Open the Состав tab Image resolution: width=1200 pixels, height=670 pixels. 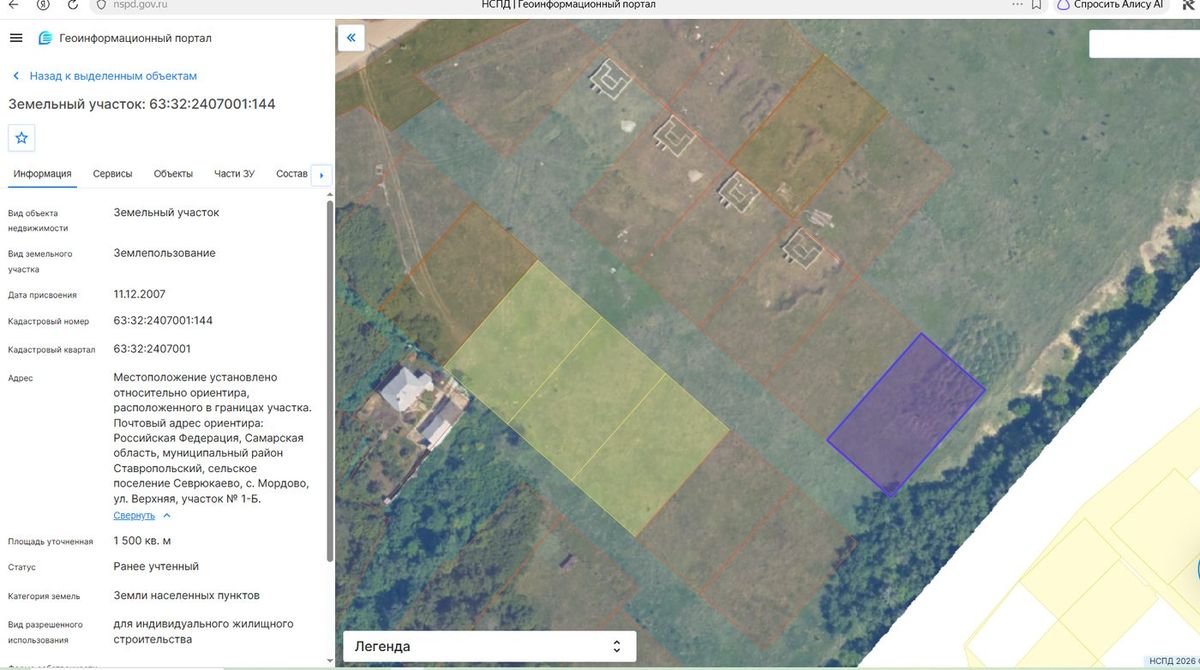coord(292,174)
